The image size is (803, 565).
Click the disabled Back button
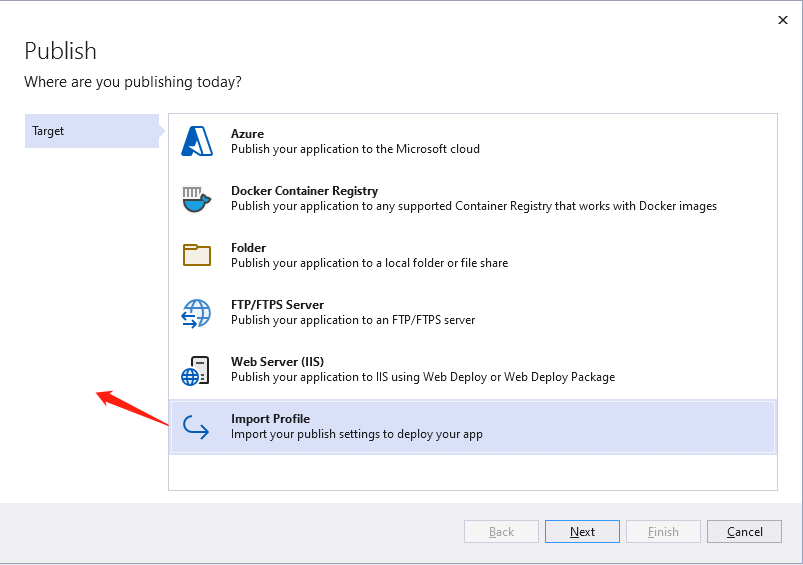(x=501, y=532)
